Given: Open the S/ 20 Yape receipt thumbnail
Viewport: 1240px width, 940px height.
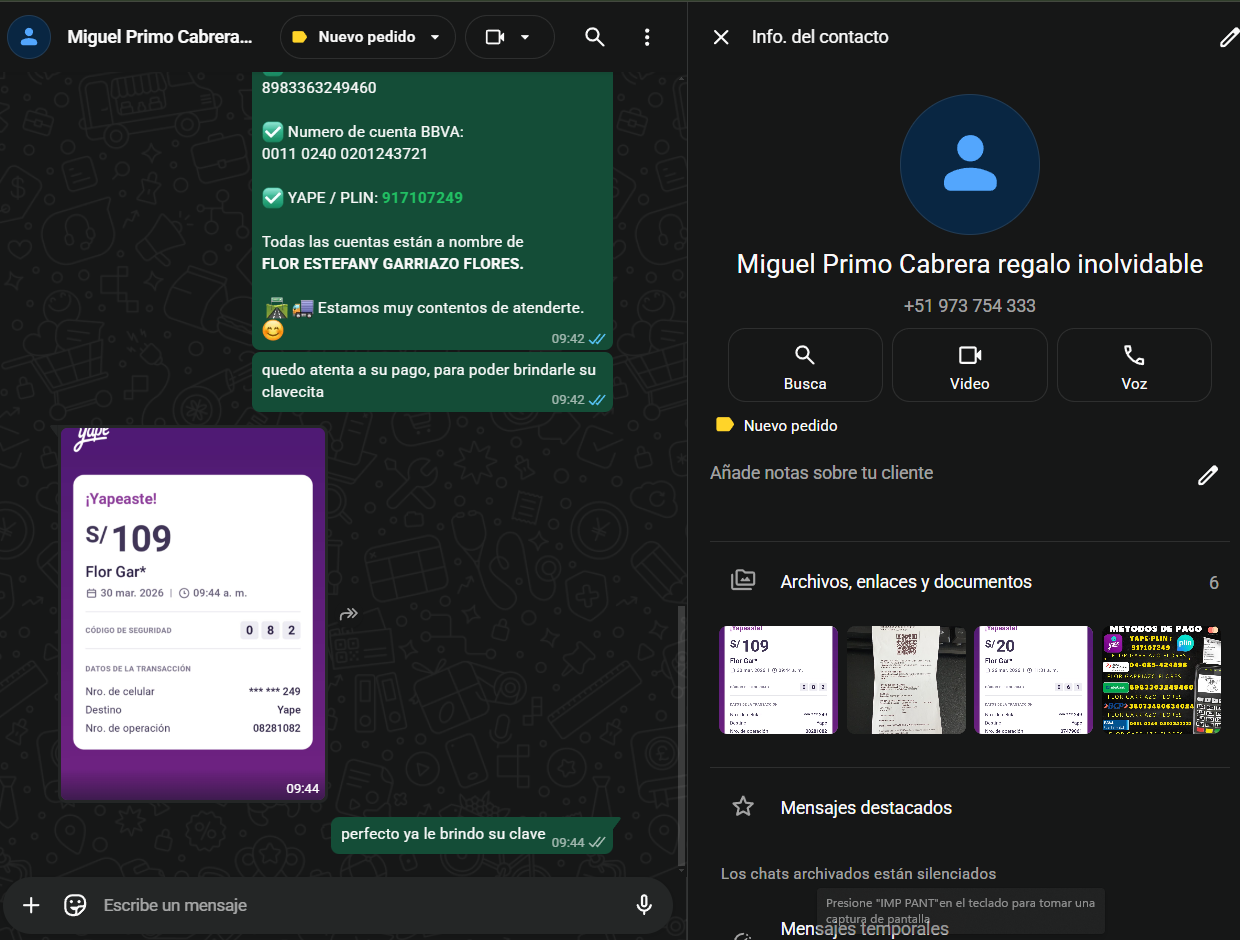Looking at the screenshot, I should point(1033,680).
